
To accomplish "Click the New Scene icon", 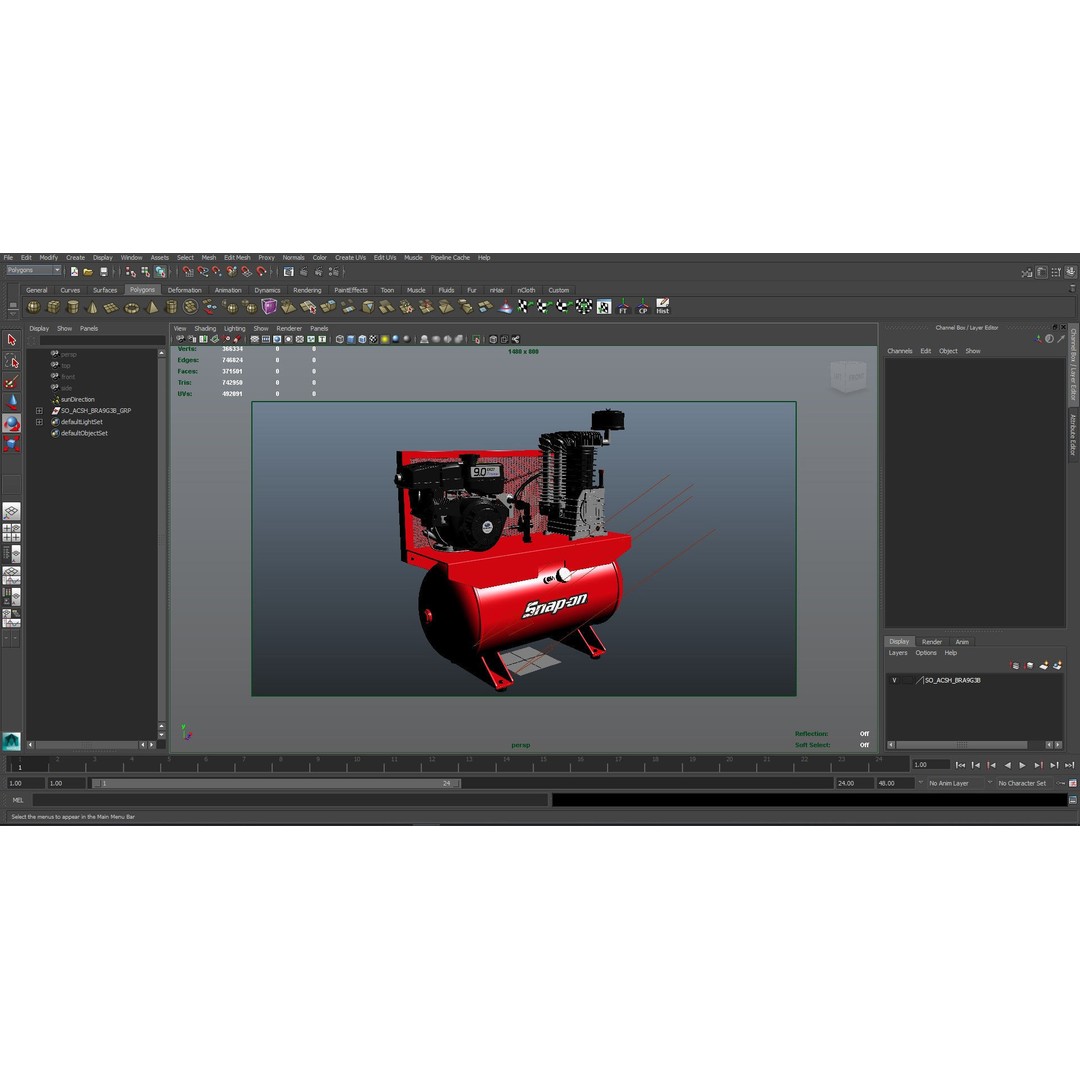I will point(74,272).
